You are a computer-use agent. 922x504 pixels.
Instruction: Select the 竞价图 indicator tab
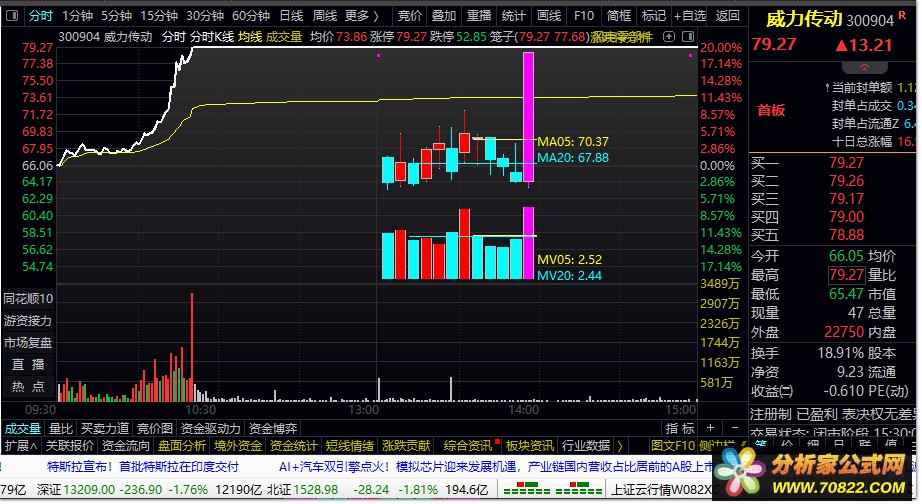155,429
